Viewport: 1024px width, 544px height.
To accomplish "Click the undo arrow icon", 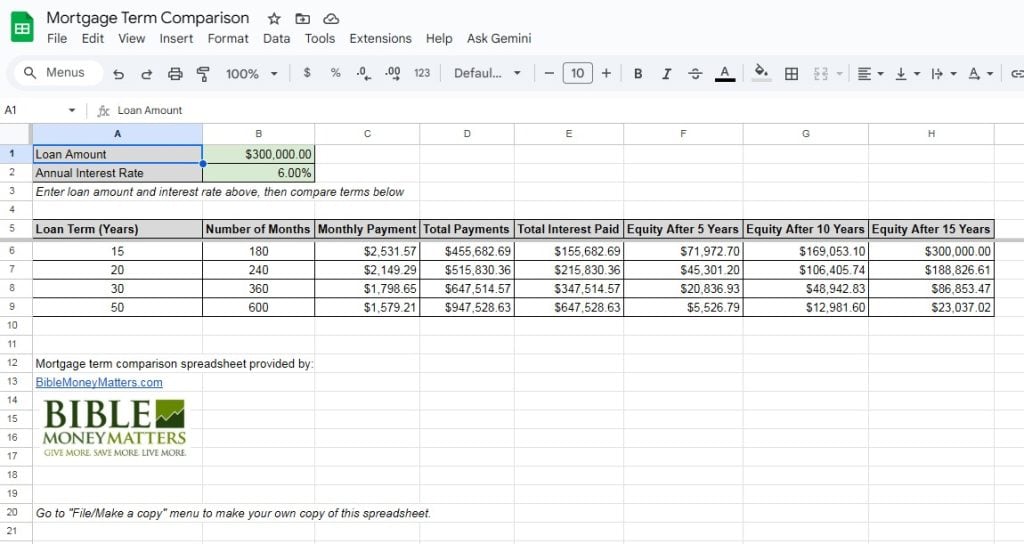I will (119, 74).
